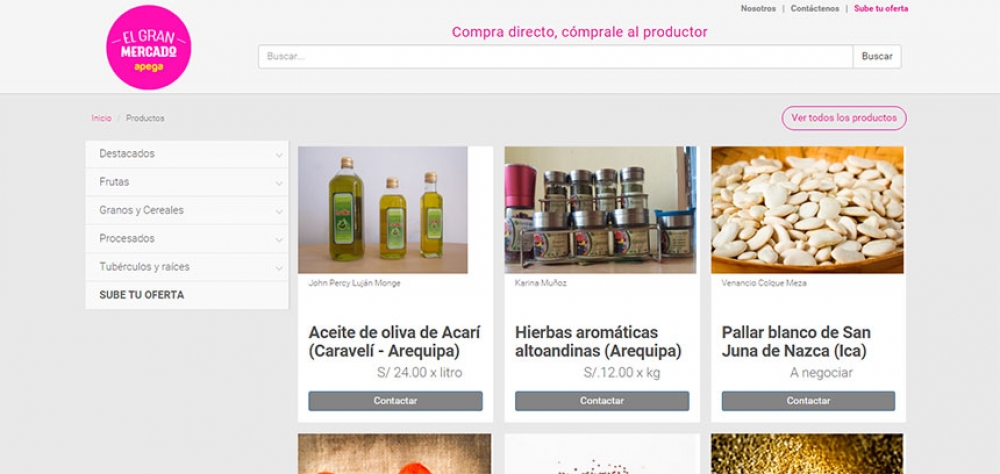Click Ver todos los productos button
This screenshot has height=474, width=1000.
(x=844, y=118)
